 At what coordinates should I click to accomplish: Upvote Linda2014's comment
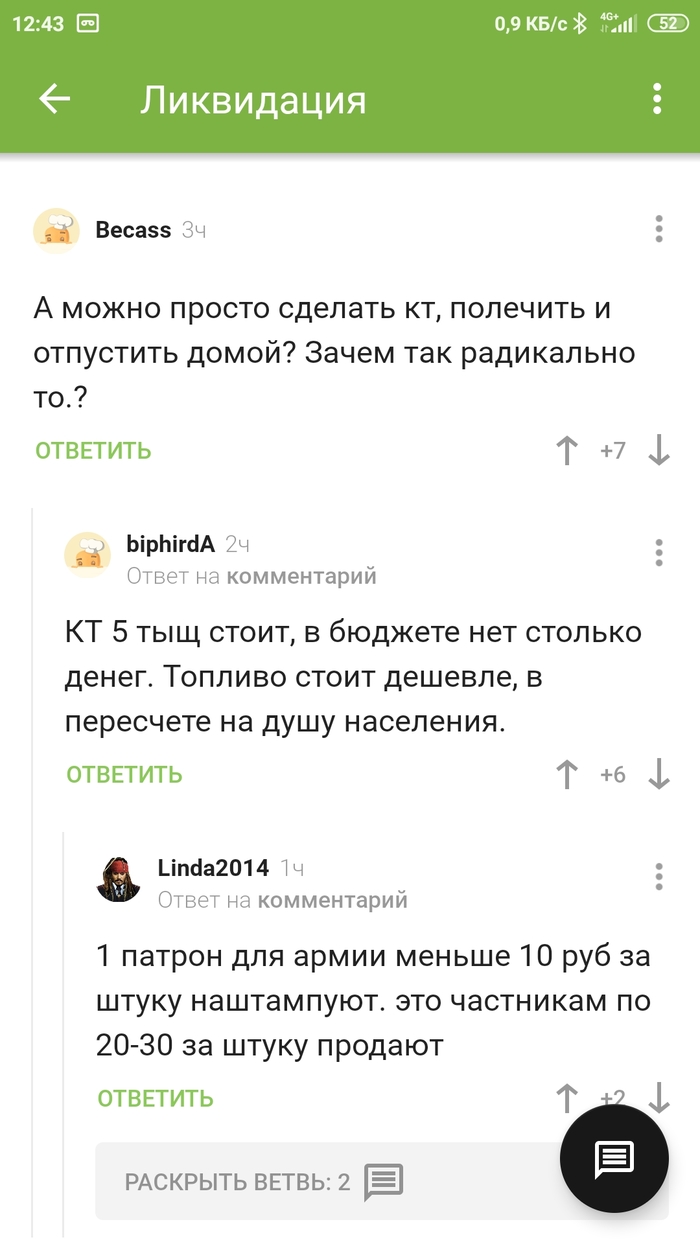(567, 1098)
